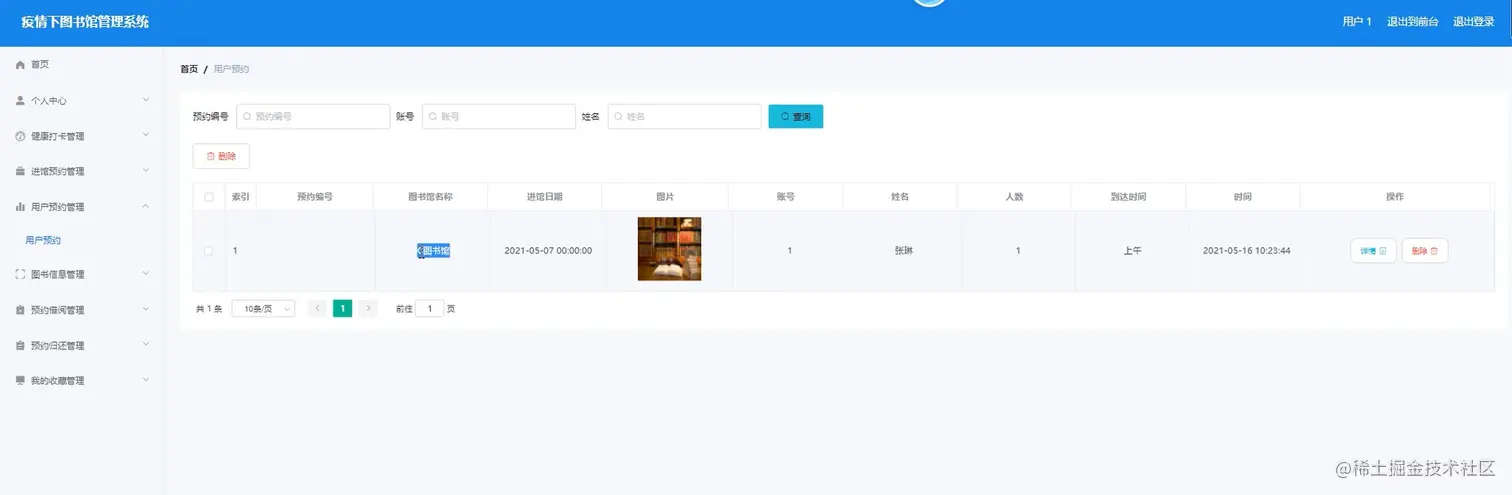Click the 详情 button in 张琳's row
The image size is (1512, 495).
point(1373,251)
